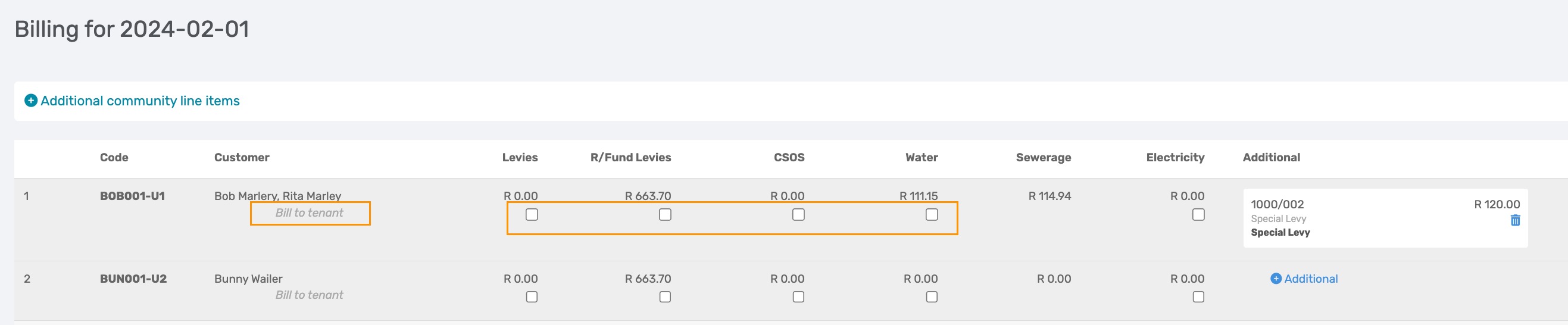
Task: Click the plus icon next to Additional for Bunny Wailer
Action: point(1276,279)
